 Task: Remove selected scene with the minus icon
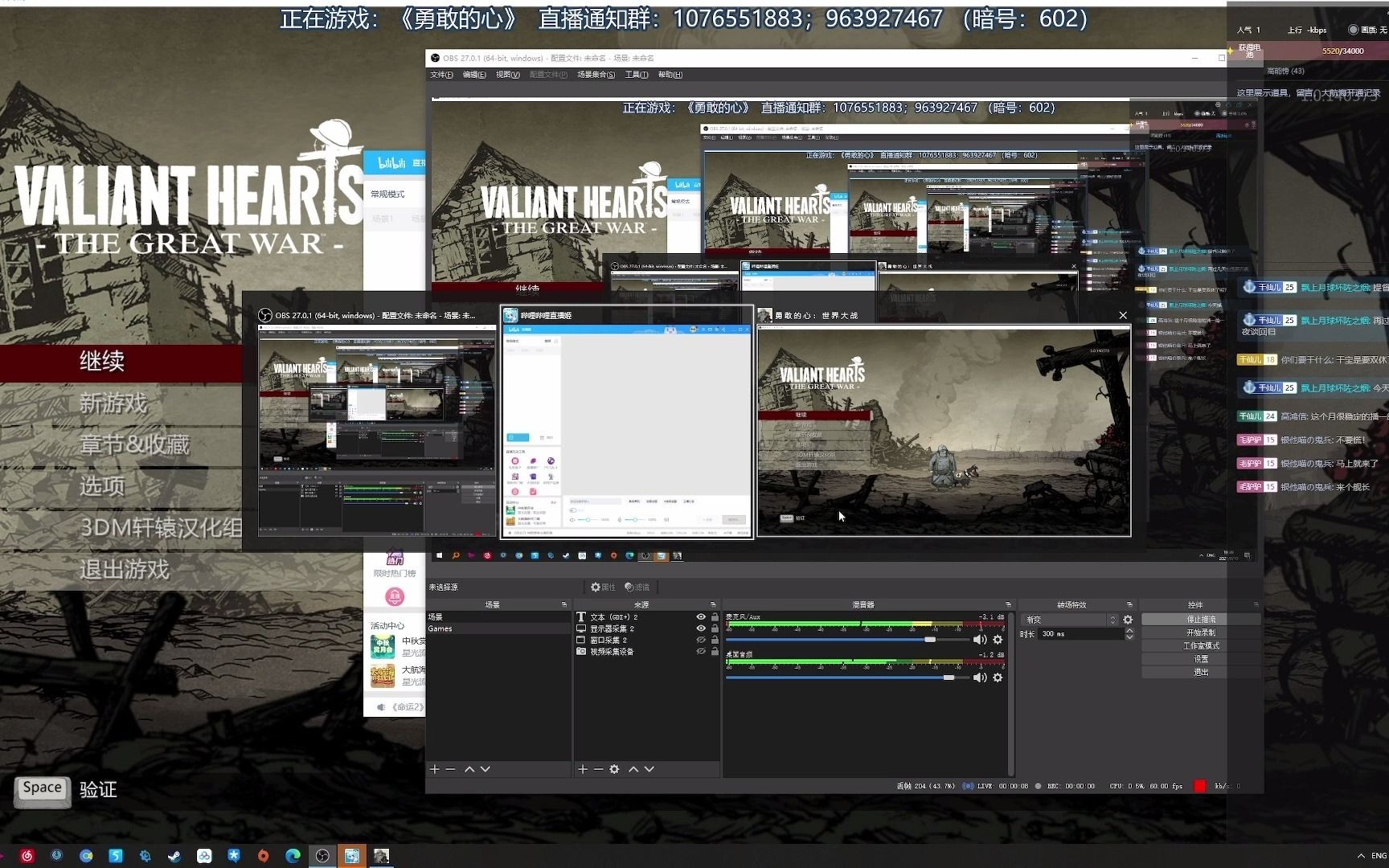tap(451, 769)
